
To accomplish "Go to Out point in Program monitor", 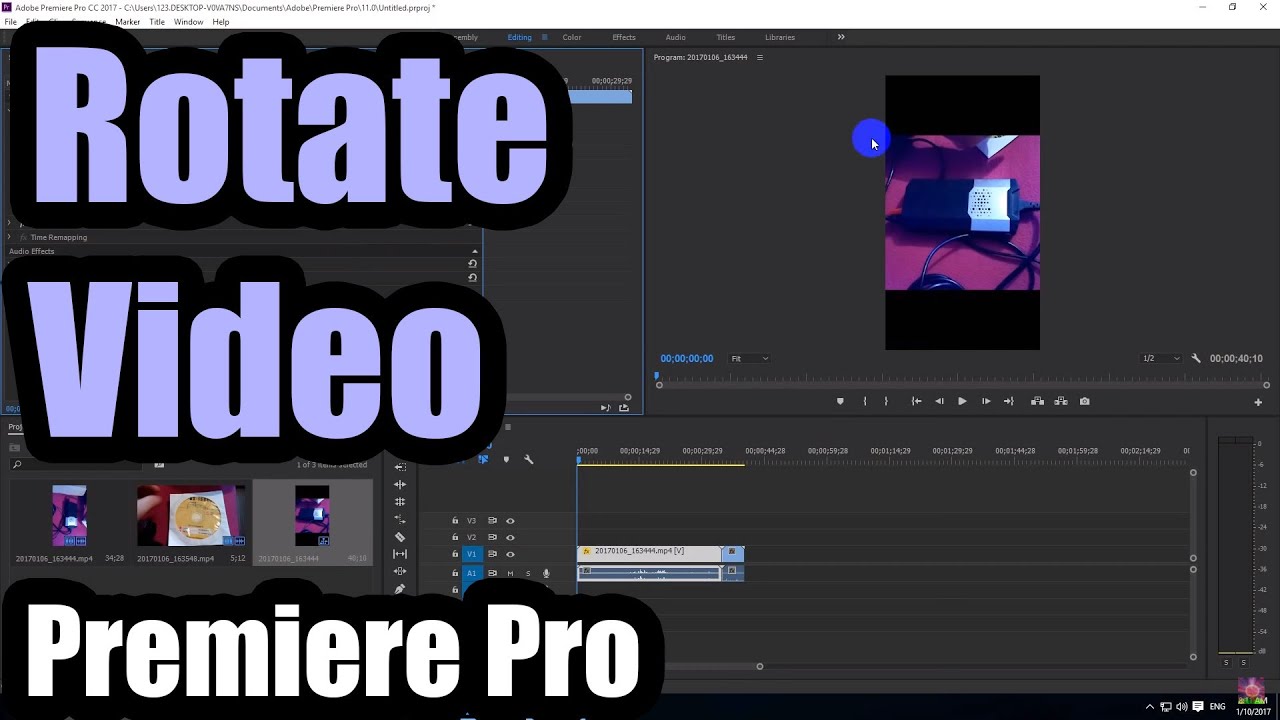I will (1009, 401).
